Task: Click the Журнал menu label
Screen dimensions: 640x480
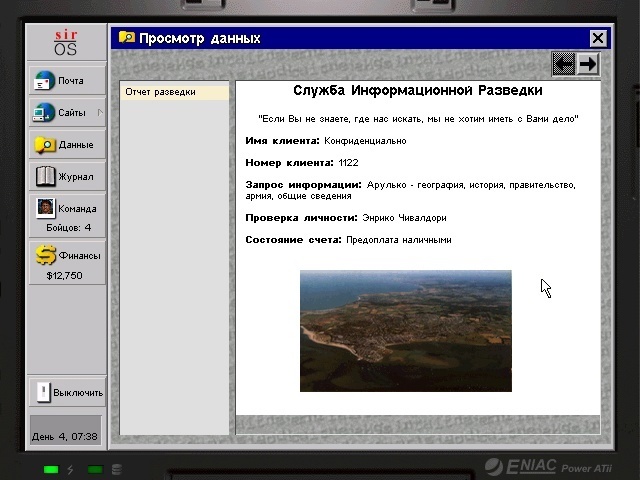Action: [x=76, y=177]
